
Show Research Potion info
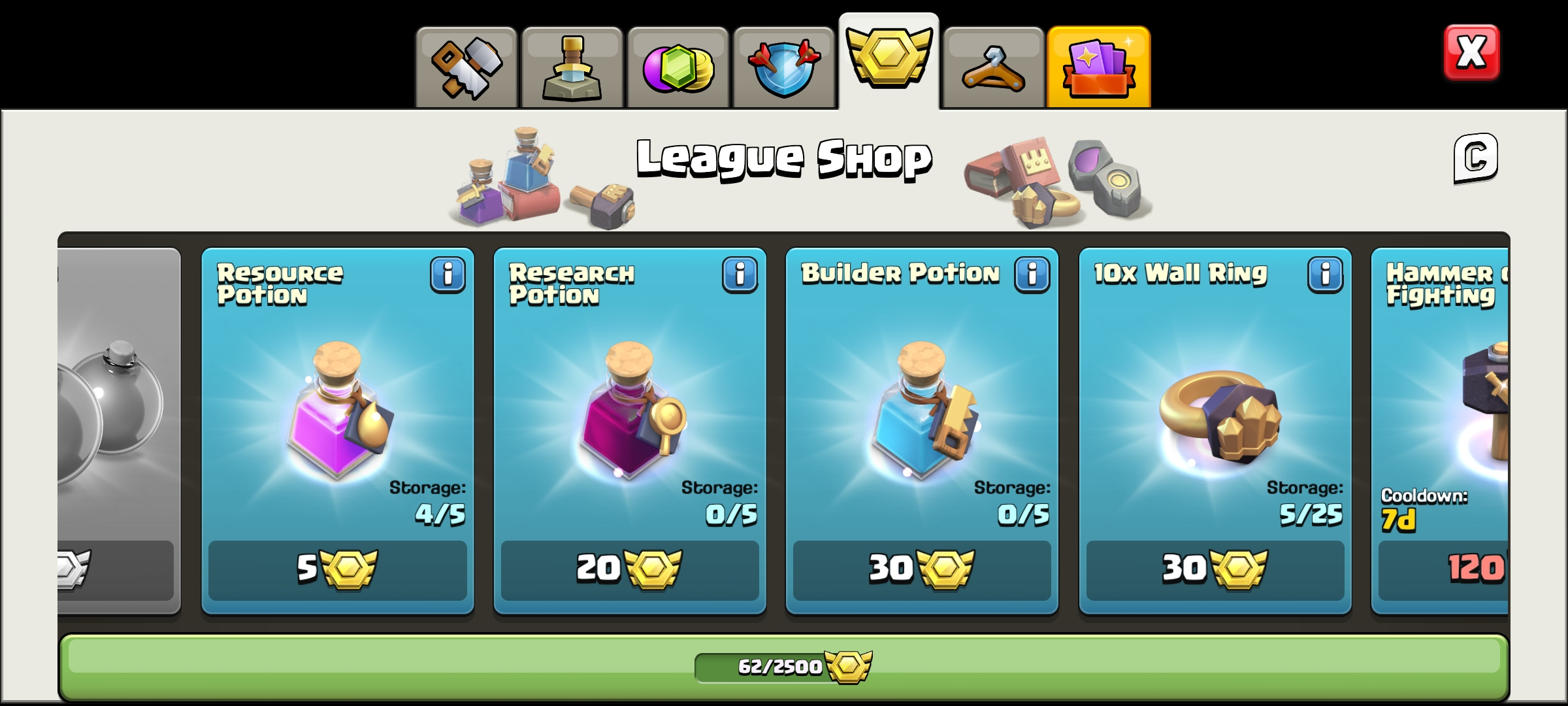pos(740,275)
